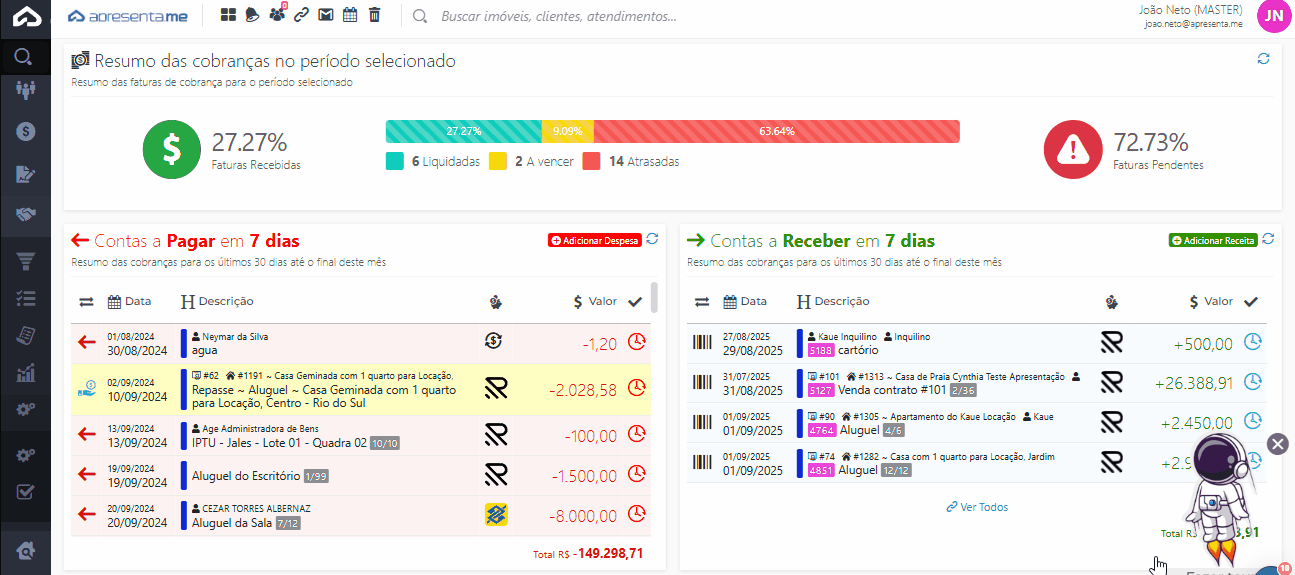Refresh the Contas a Pagar panel
This screenshot has width=1295, height=575.
tap(652, 239)
